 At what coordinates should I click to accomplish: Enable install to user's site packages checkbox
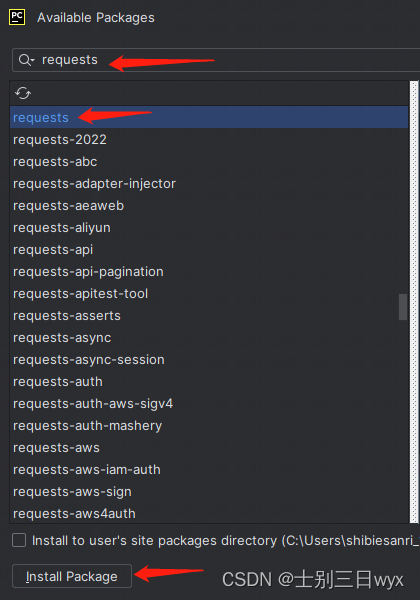pos(19,540)
